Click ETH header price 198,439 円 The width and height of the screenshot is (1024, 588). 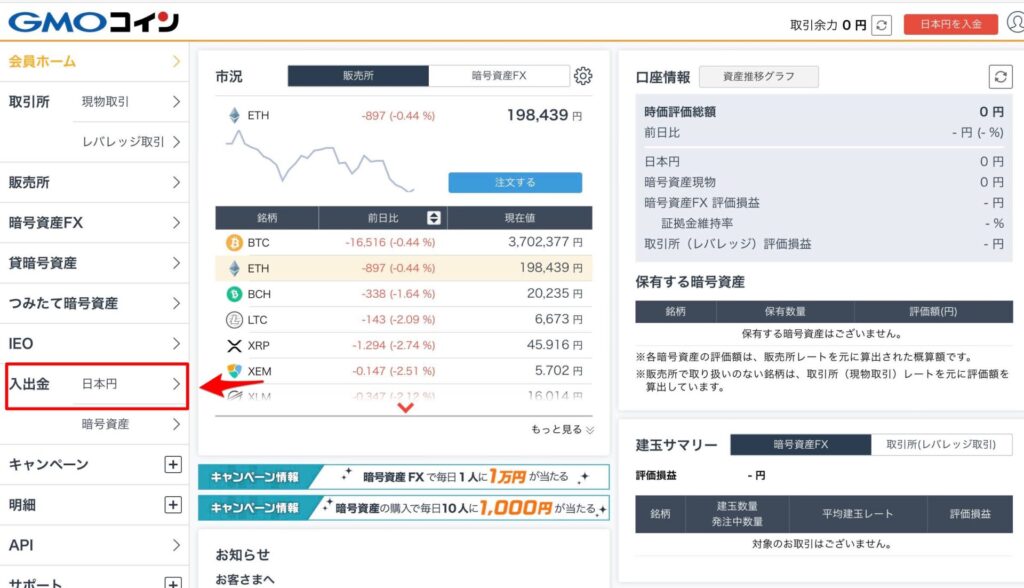(x=544, y=116)
